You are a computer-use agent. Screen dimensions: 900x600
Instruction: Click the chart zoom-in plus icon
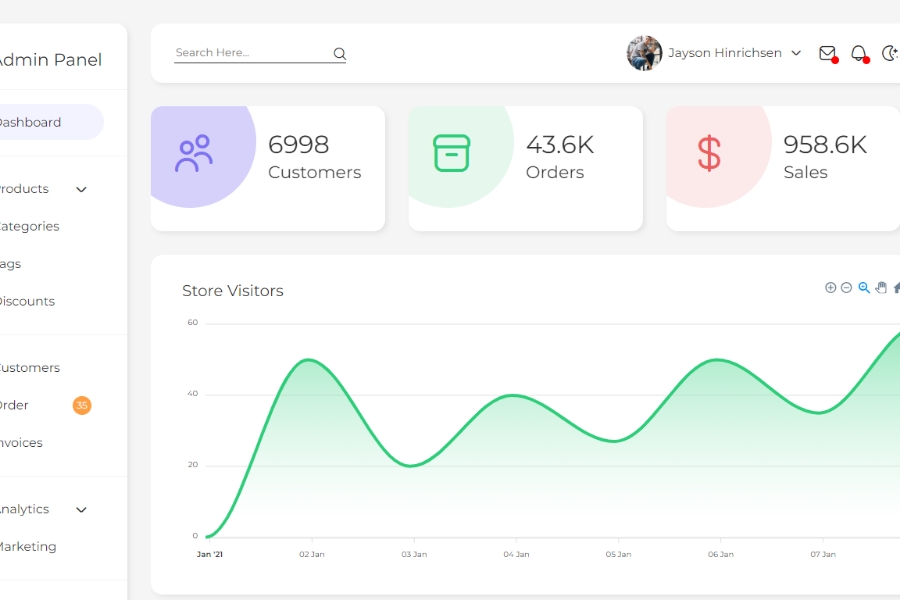[x=830, y=288]
